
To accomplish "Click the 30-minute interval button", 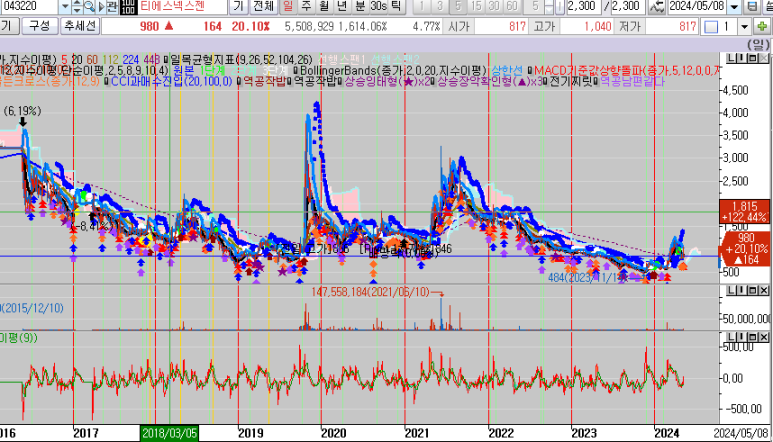I will pyautogui.click(x=494, y=6).
